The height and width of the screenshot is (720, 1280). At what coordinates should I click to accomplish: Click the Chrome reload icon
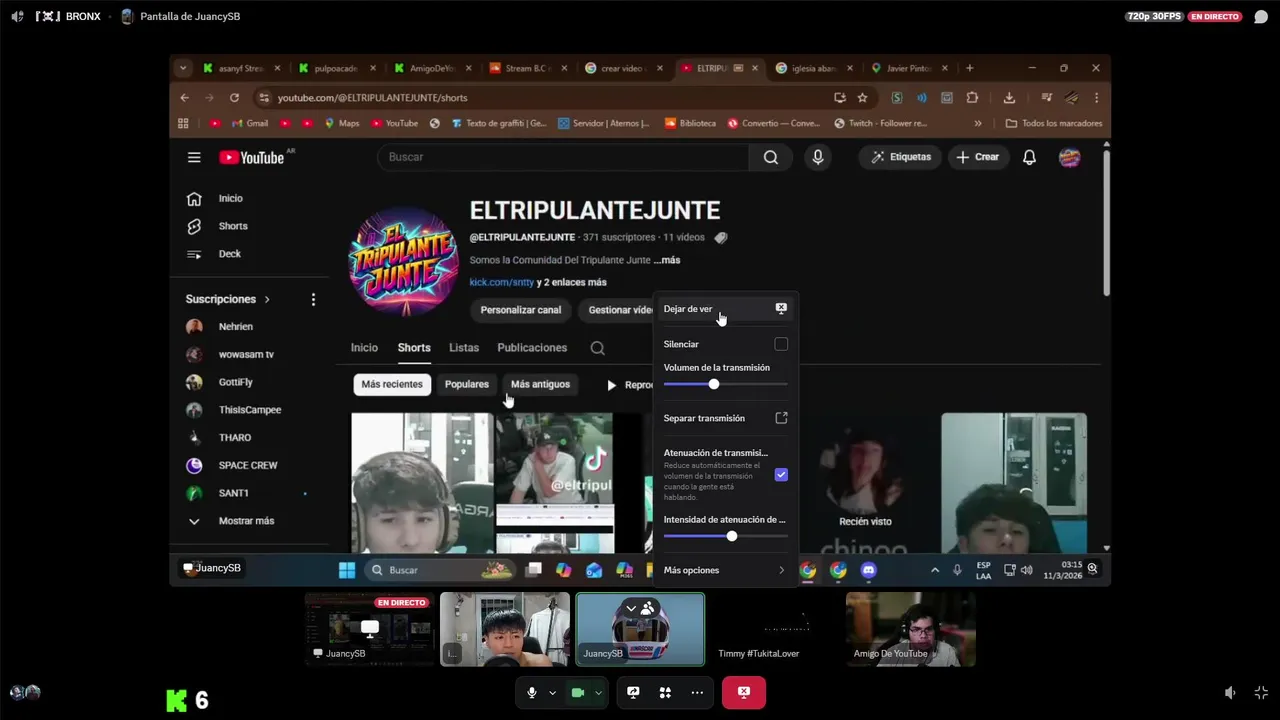click(234, 98)
